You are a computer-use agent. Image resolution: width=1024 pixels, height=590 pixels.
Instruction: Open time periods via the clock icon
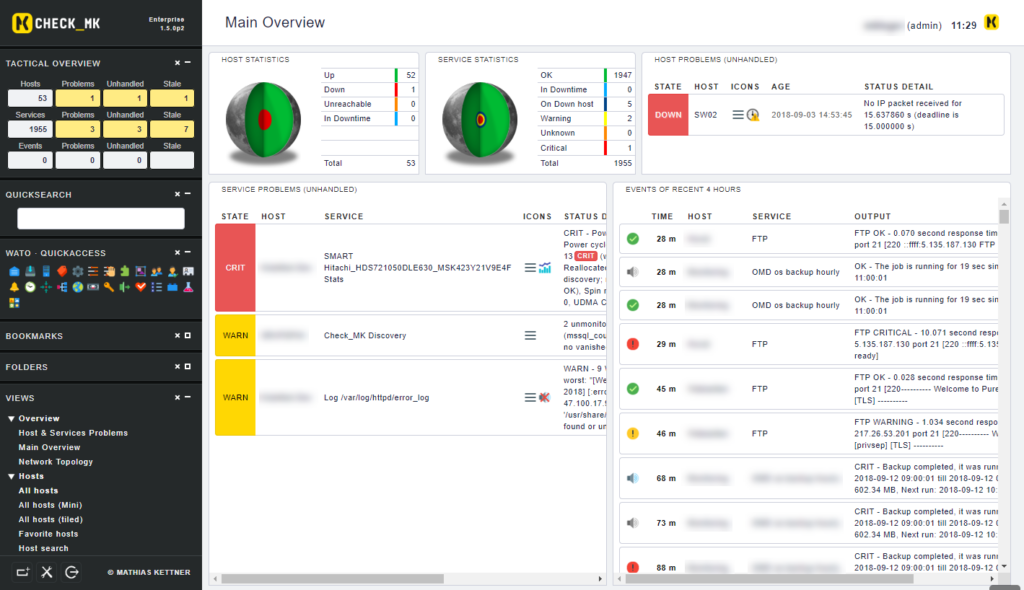30,287
